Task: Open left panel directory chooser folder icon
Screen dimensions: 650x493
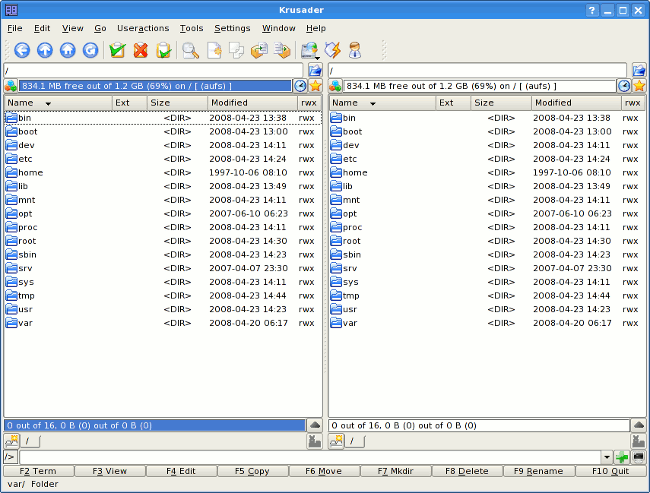Action: tap(315, 70)
